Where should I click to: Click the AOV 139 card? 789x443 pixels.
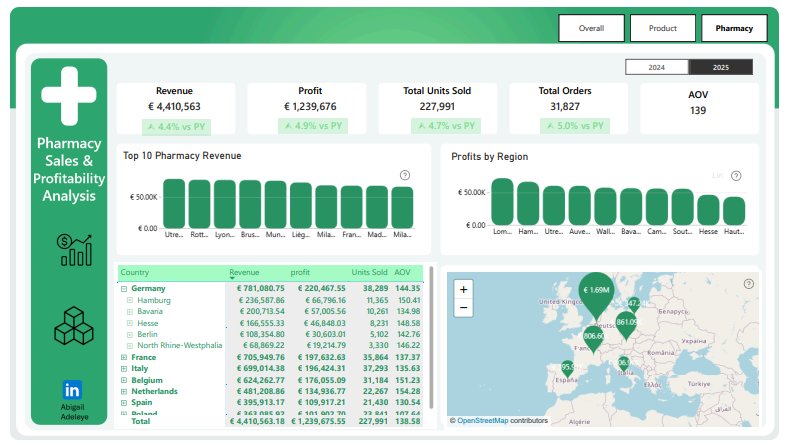click(x=699, y=109)
